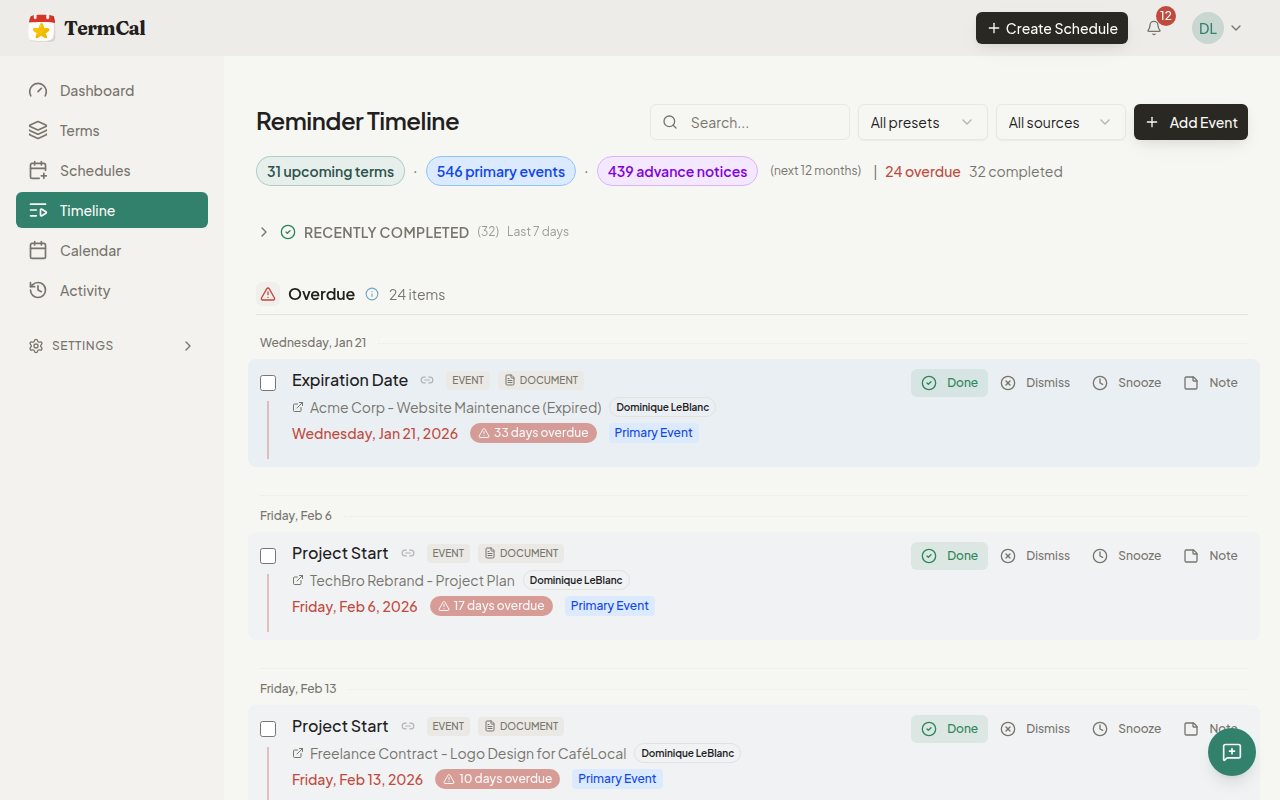Viewport: 1280px width, 800px height.
Task: Tick the Feb 13 Project Start checkbox
Action: coord(268,729)
